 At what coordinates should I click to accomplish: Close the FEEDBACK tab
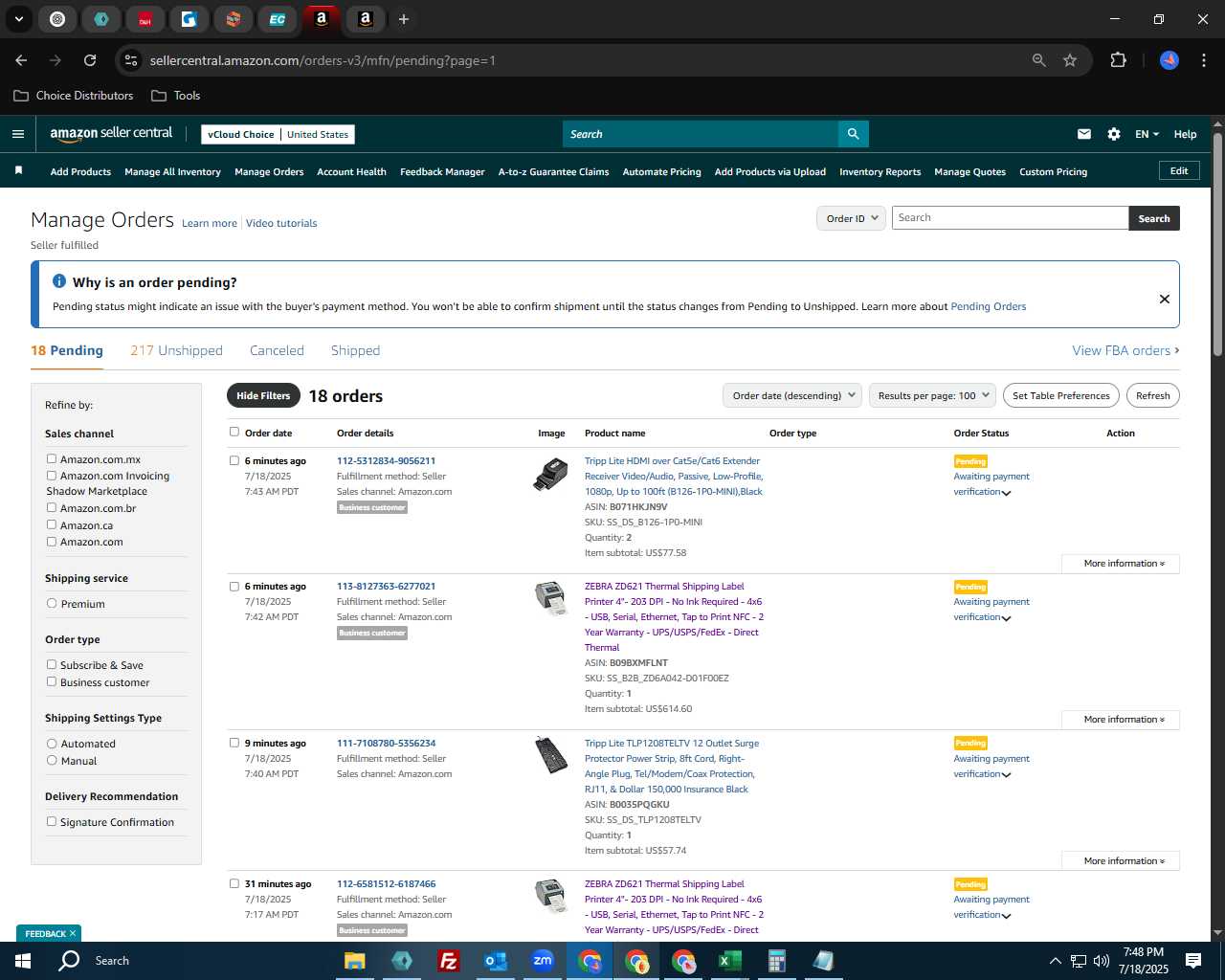pyautogui.click(x=72, y=933)
